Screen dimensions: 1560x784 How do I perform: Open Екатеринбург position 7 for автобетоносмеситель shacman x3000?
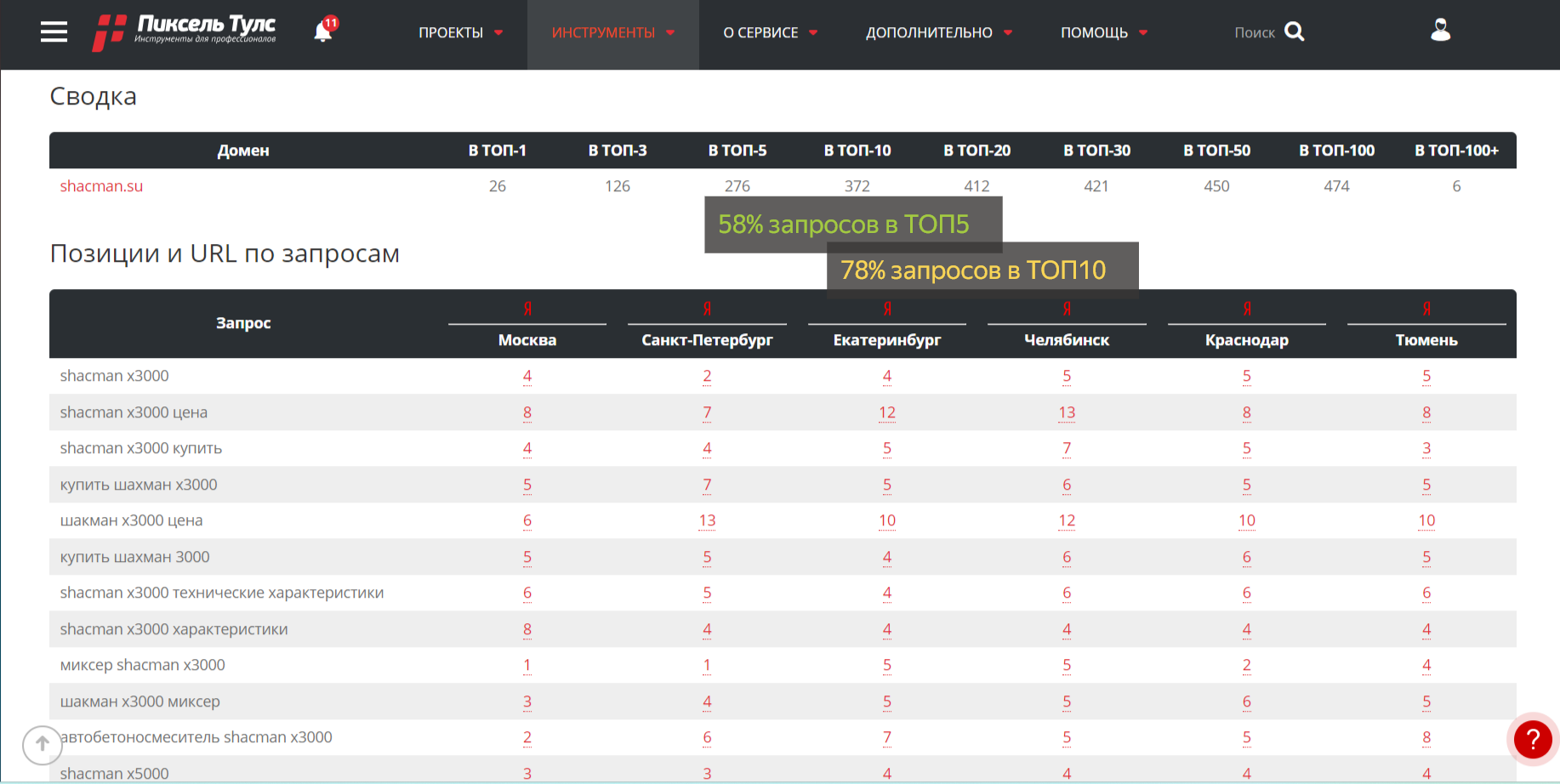click(x=887, y=737)
